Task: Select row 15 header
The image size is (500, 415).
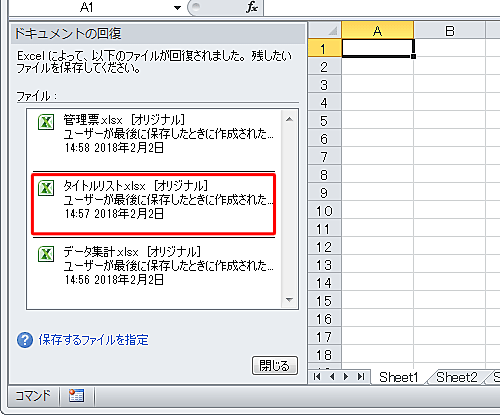Action: tap(325, 301)
